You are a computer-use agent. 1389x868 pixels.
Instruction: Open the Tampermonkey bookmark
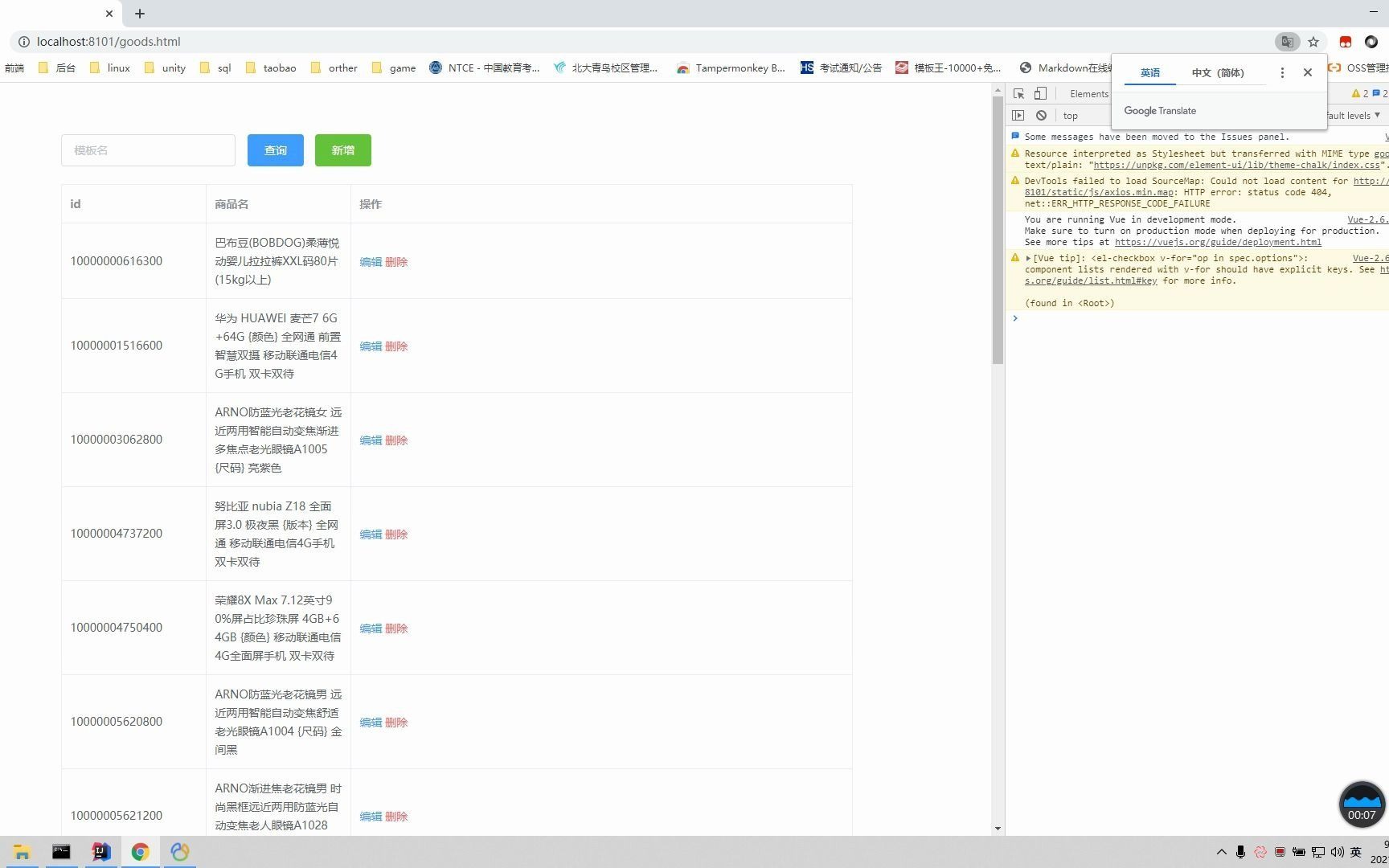[x=731, y=68]
